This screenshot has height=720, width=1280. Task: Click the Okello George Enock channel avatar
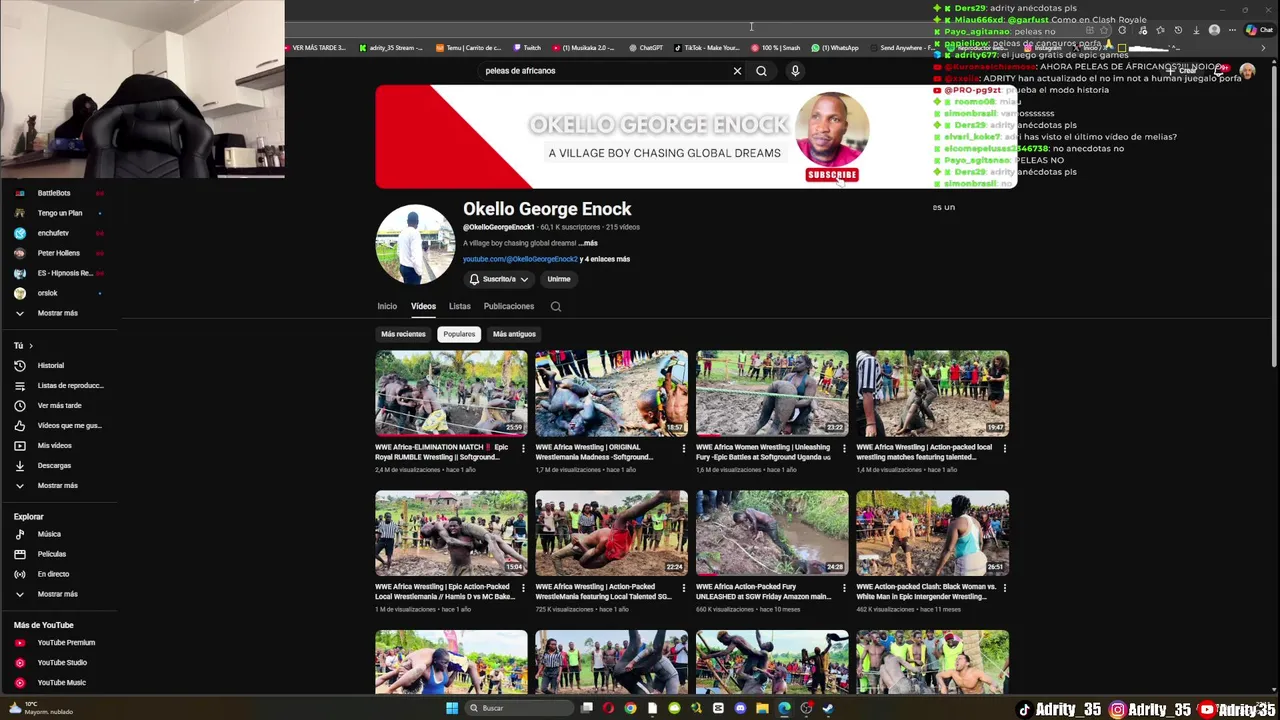(x=415, y=245)
